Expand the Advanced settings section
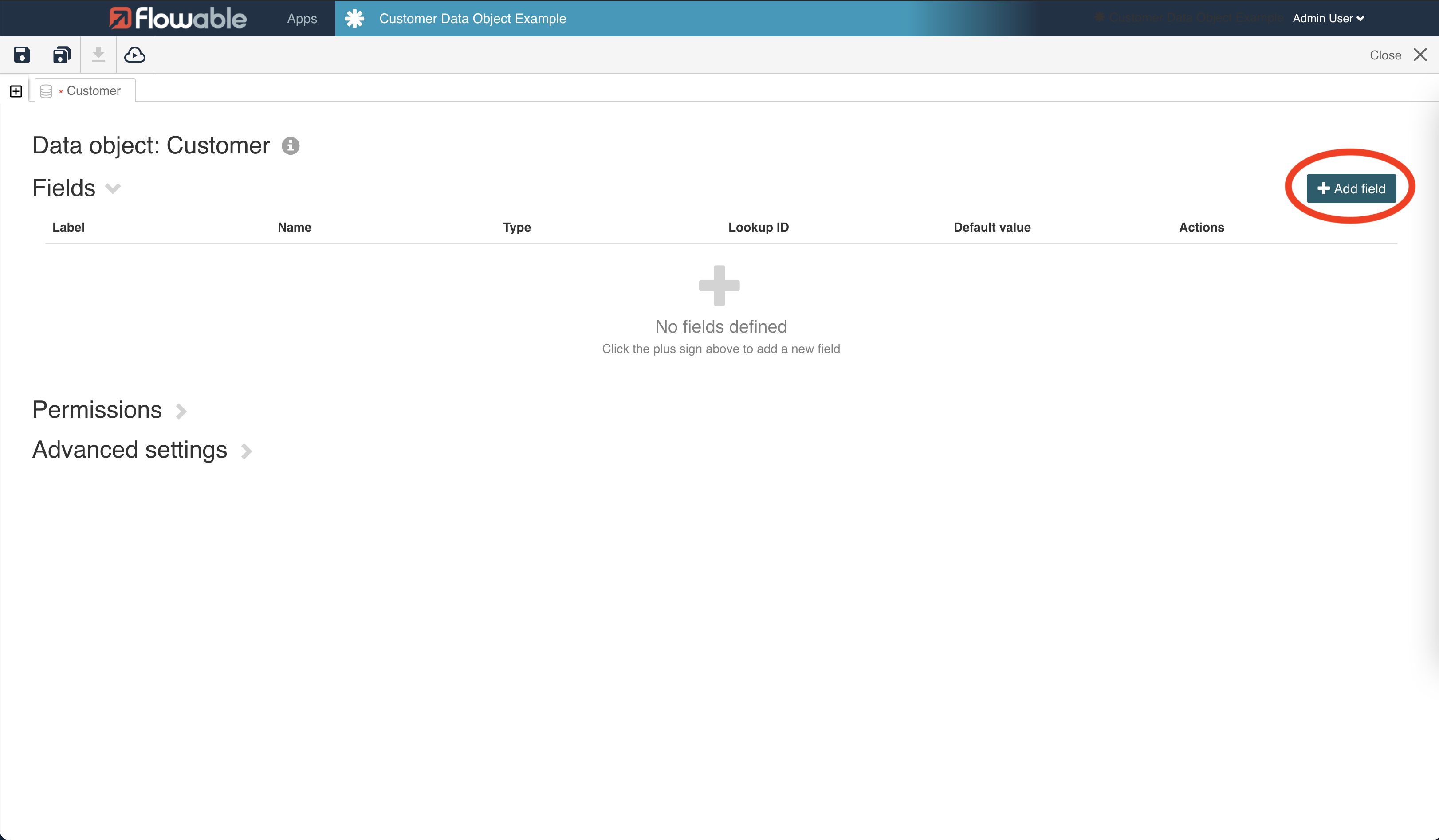Viewport: 1439px width, 840px height. coord(246,451)
